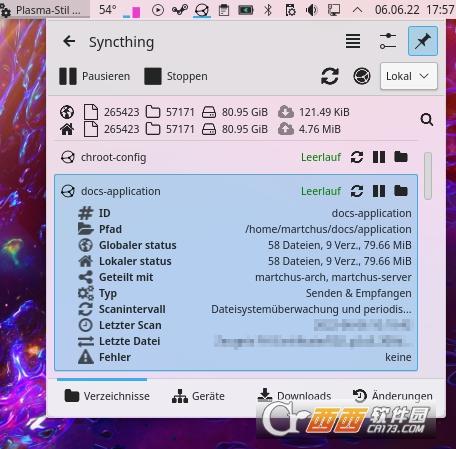Select martchus-arch, martchus-server shared devices text

pos(333,277)
